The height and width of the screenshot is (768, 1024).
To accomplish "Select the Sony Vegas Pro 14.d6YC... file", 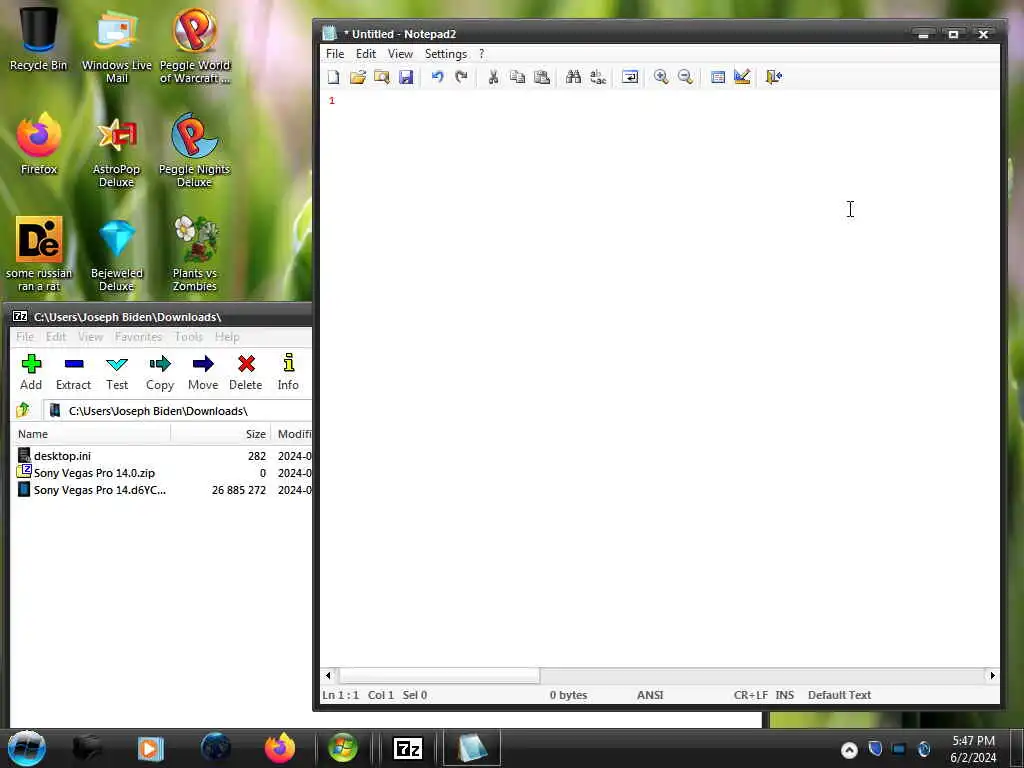I will tap(99, 490).
